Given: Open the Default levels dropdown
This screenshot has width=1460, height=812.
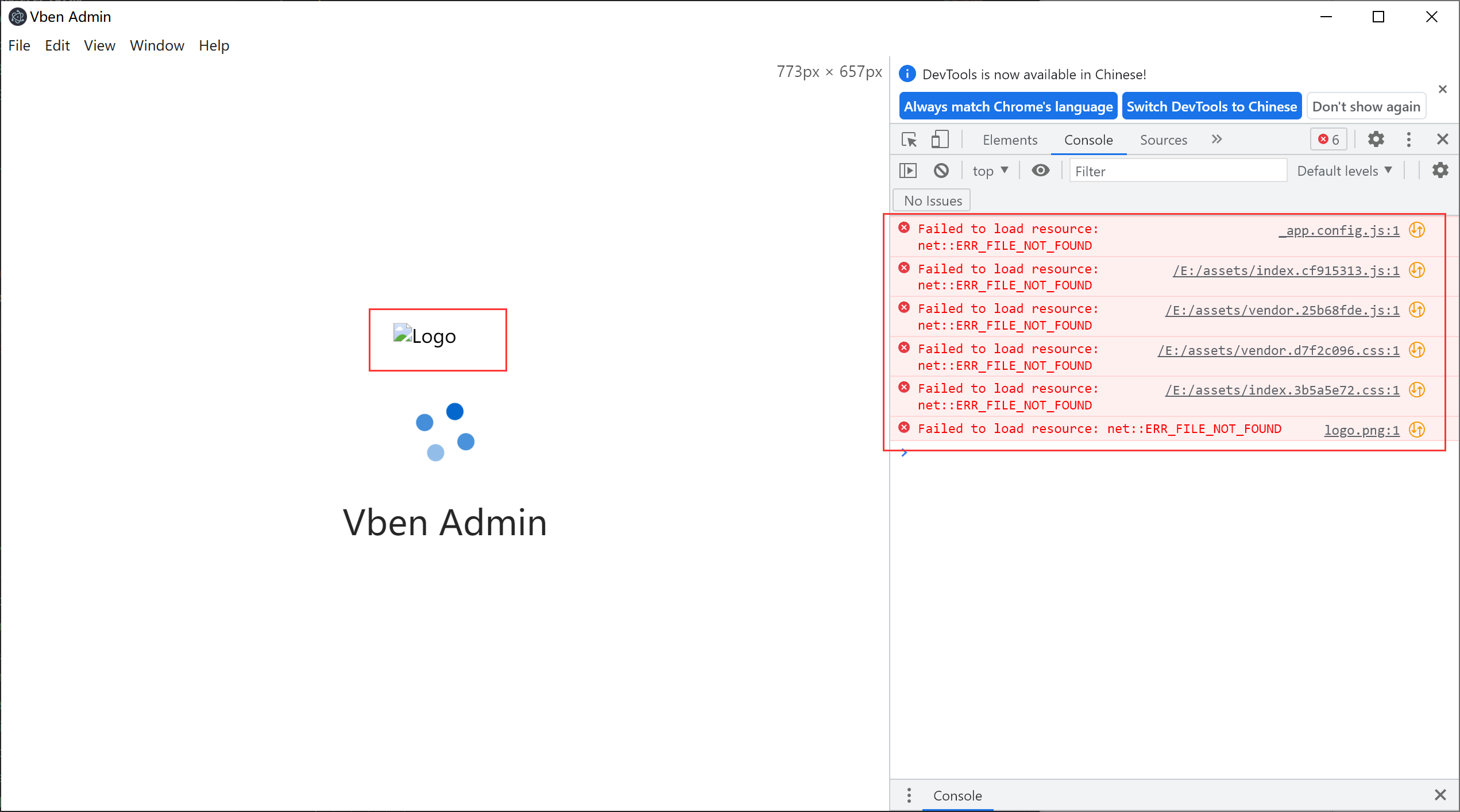Looking at the screenshot, I should tap(1344, 171).
